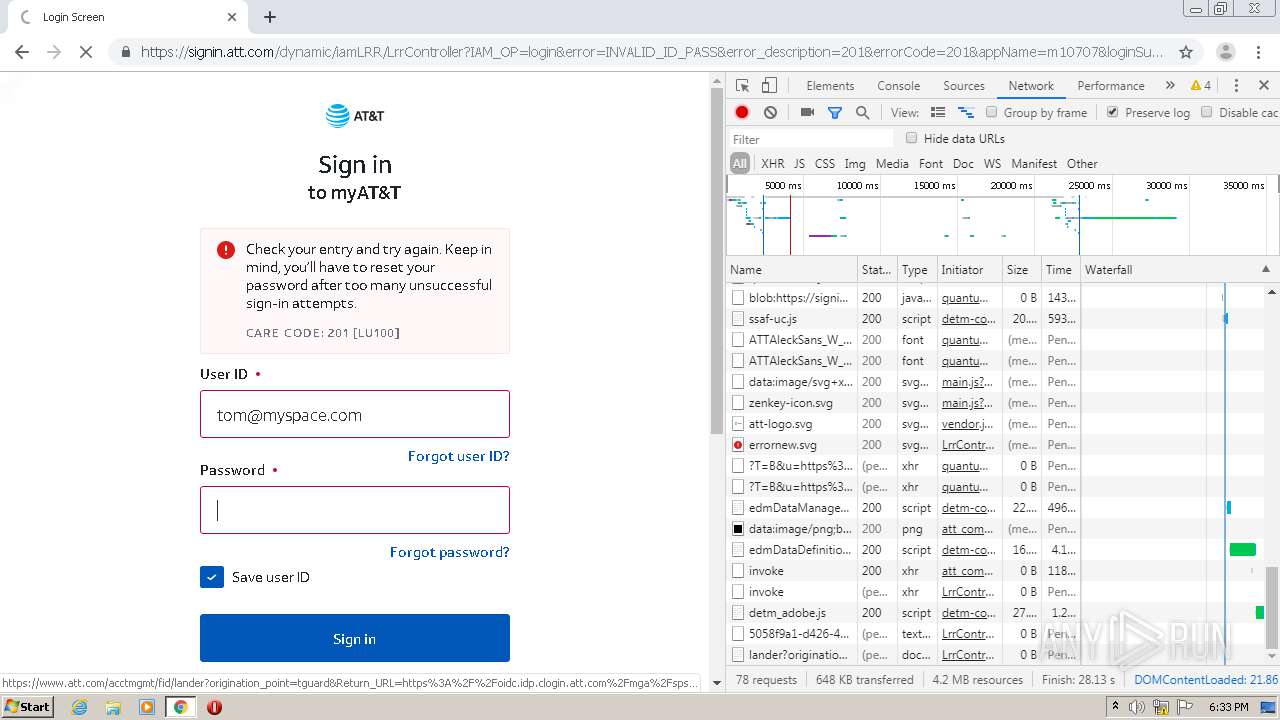Viewport: 1280px width, 720px height.
Task: Stop loading the page
Action: point(86,52)
